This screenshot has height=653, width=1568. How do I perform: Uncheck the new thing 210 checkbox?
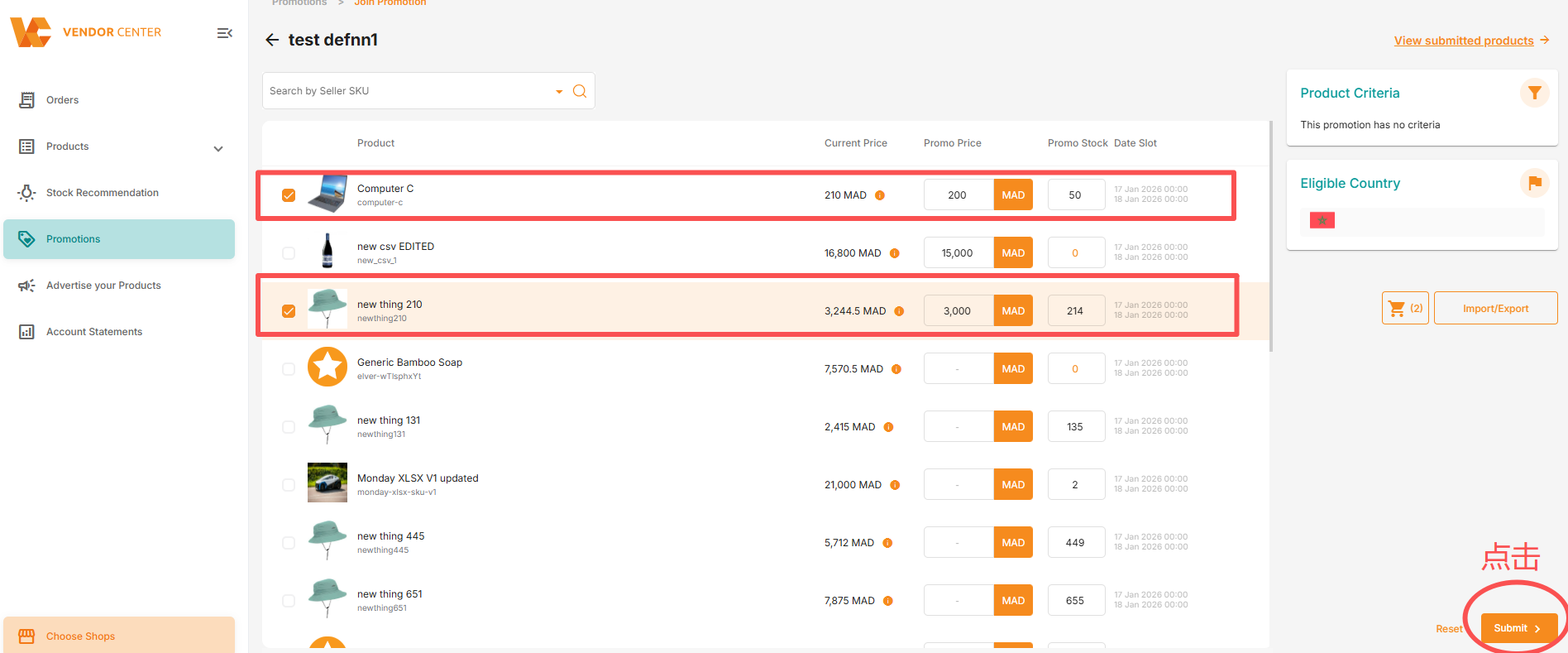pyautogui.click(x=289, y=311)
